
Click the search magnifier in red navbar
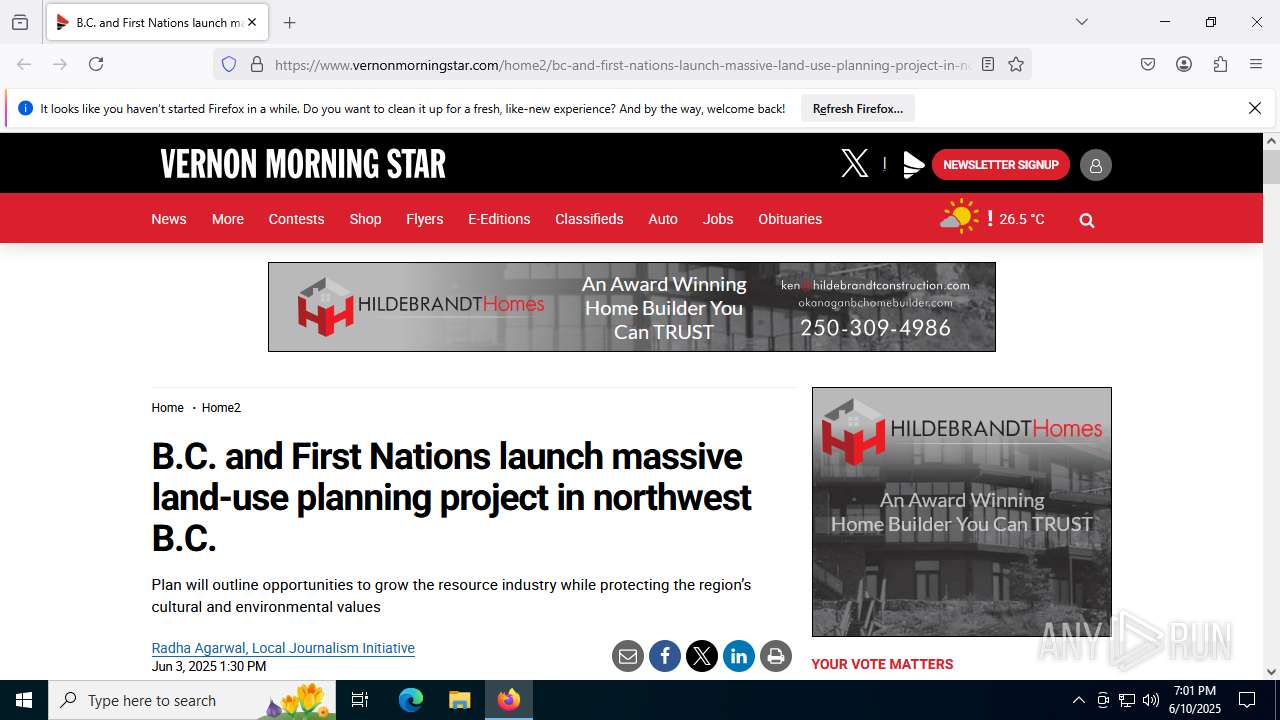1087,220
